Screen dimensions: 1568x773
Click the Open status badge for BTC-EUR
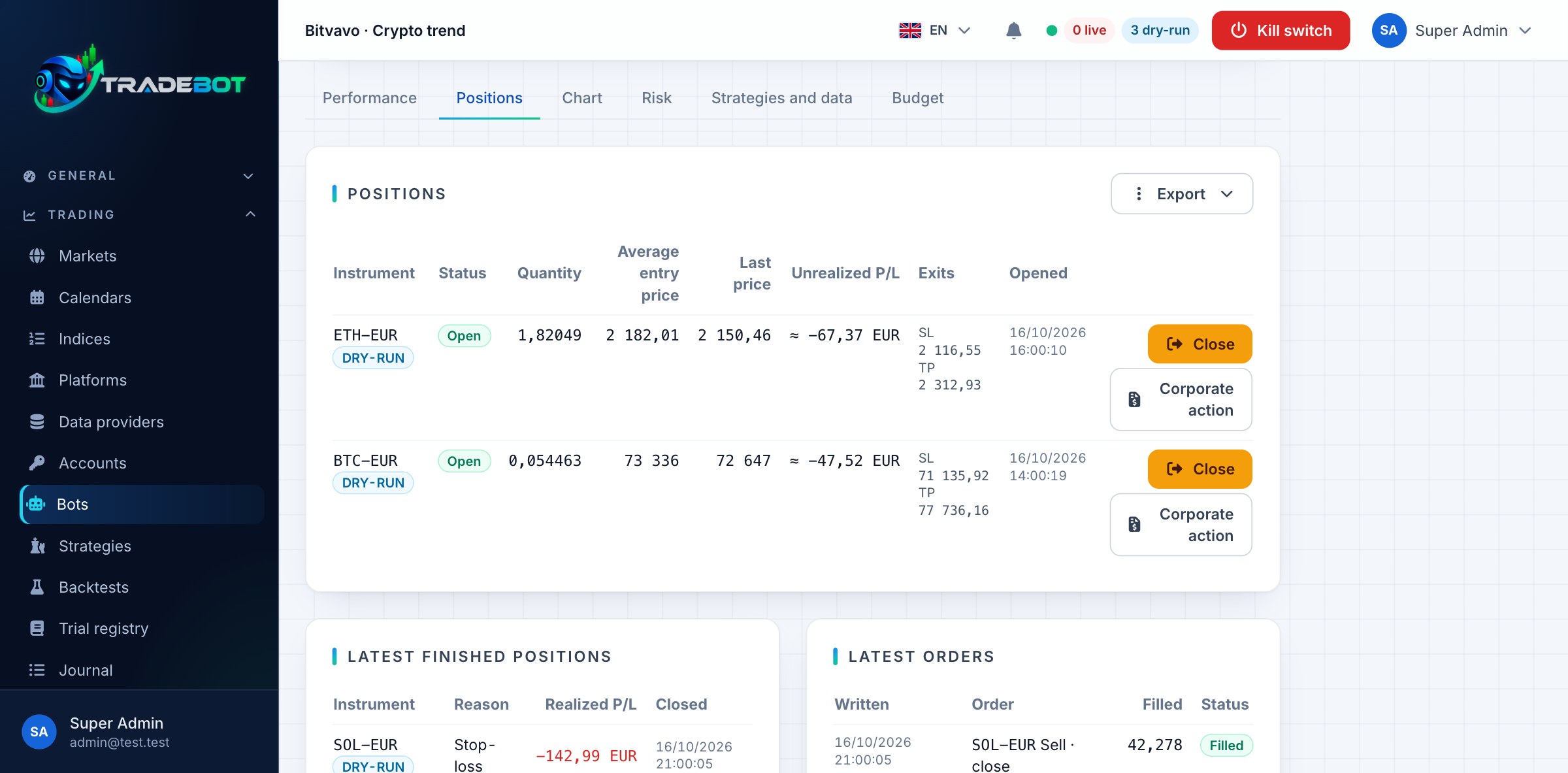[464, 461]
